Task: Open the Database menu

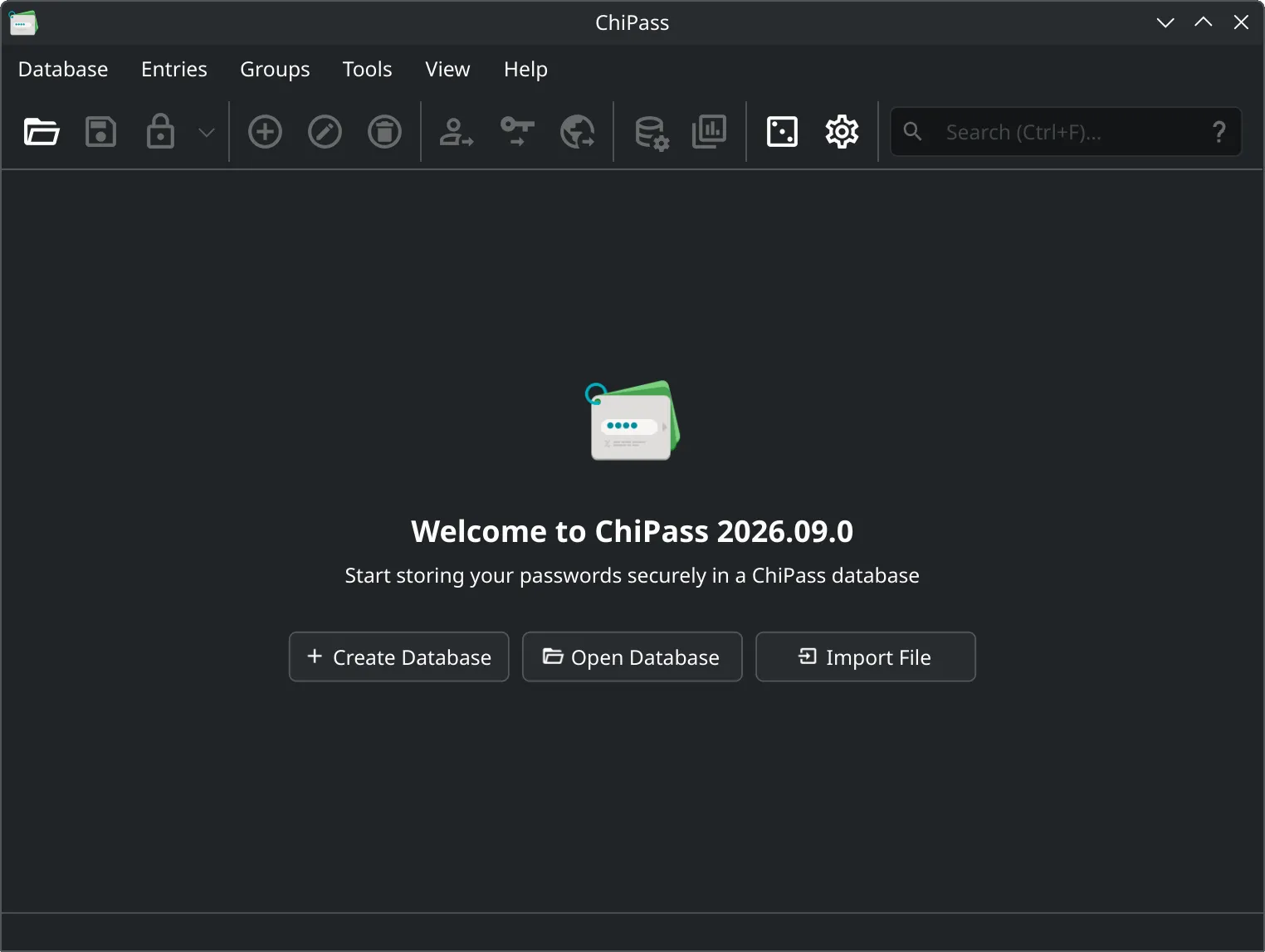Action: [63, 69]
